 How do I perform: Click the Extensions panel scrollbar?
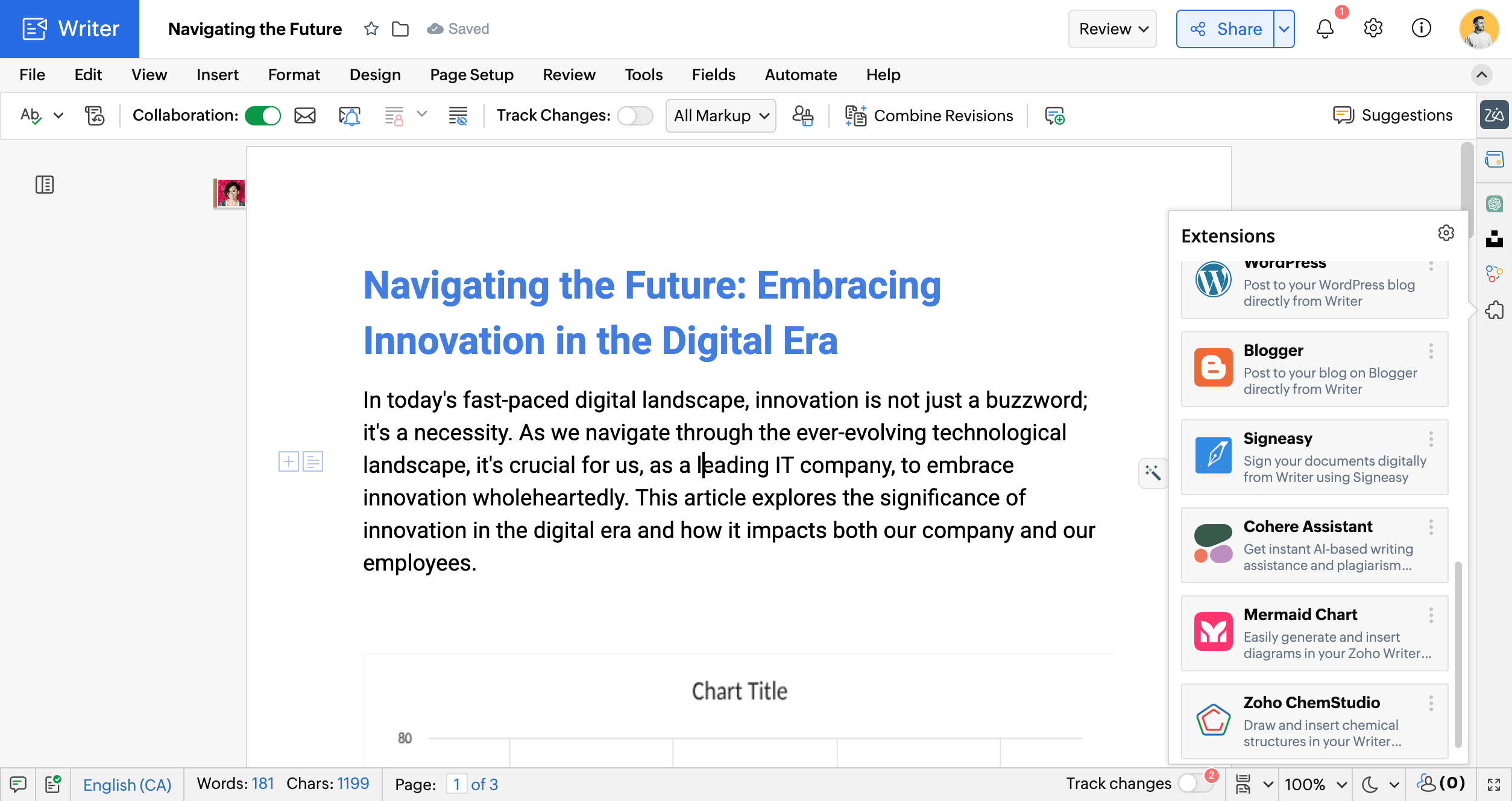point(1458,654)
